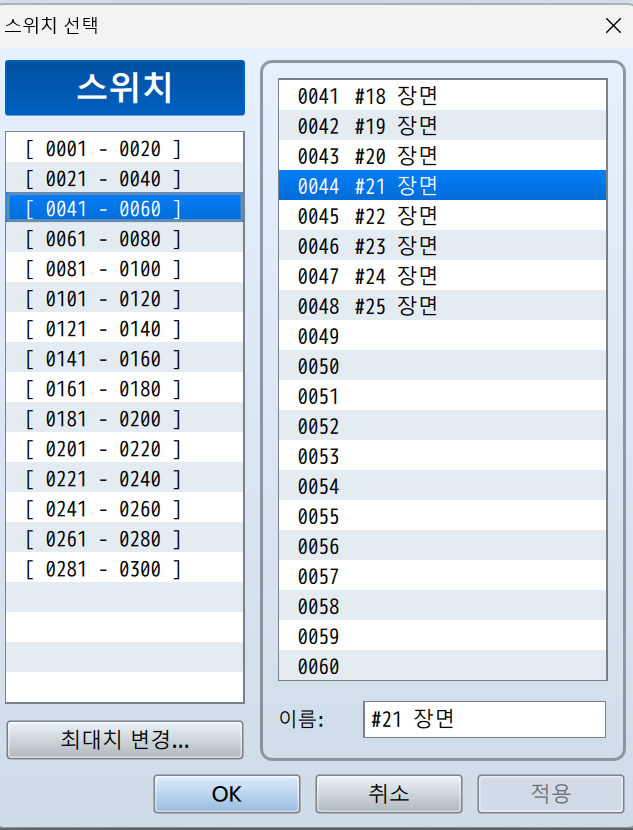Choose empty switch 0055
This screenshot has height=830, width=633.
(442, 516)
